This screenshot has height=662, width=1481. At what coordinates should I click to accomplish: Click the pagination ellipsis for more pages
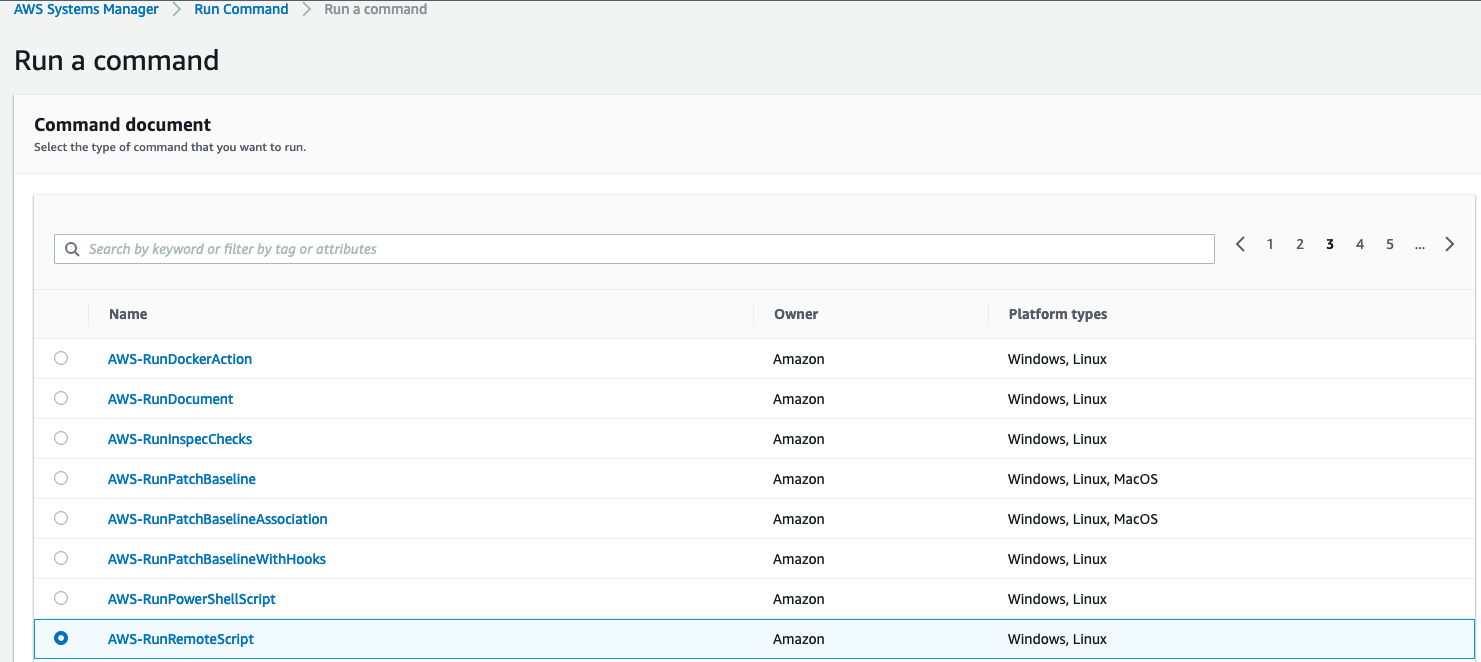coord(1420,244)
